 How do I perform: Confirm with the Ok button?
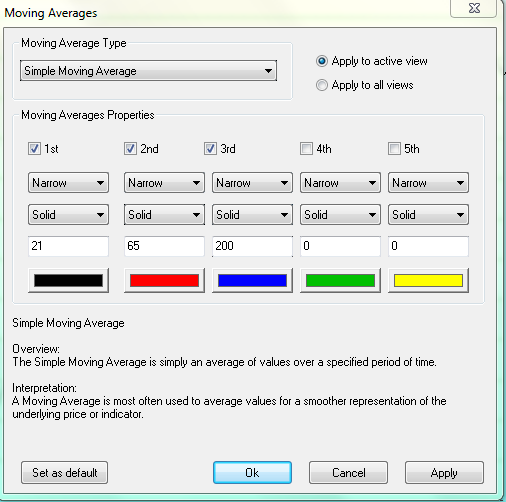tap(252, 473)
